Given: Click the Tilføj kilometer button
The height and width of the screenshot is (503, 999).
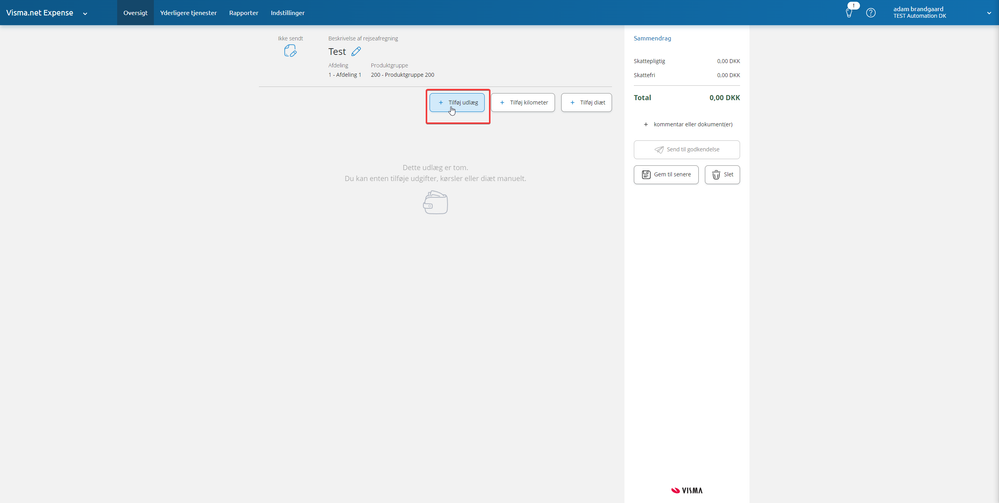Looking at the screenshot, I should pyautogui.click(x=523, y=103).
